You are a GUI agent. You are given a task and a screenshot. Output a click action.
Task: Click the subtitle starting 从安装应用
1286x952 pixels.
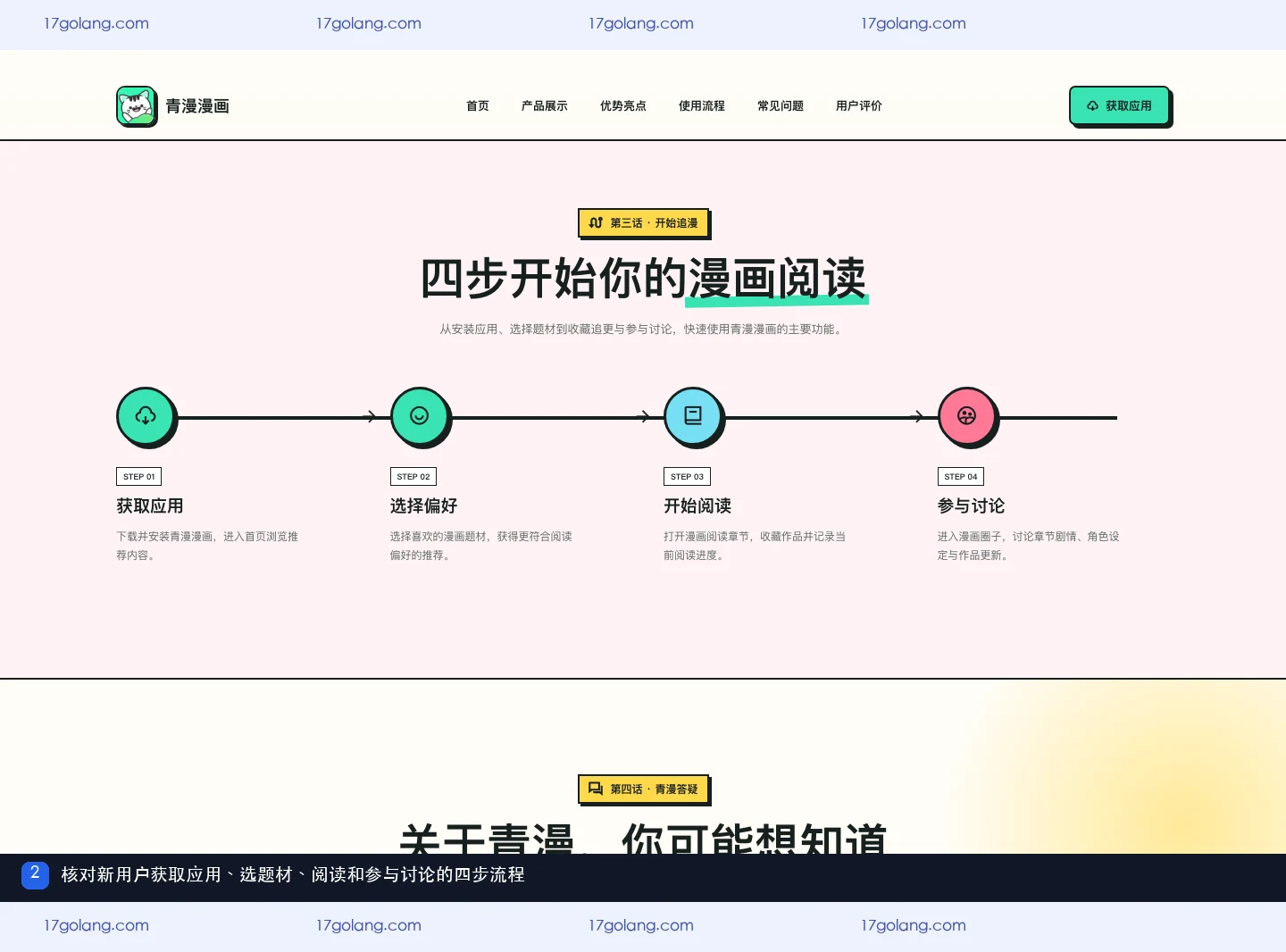643,330
